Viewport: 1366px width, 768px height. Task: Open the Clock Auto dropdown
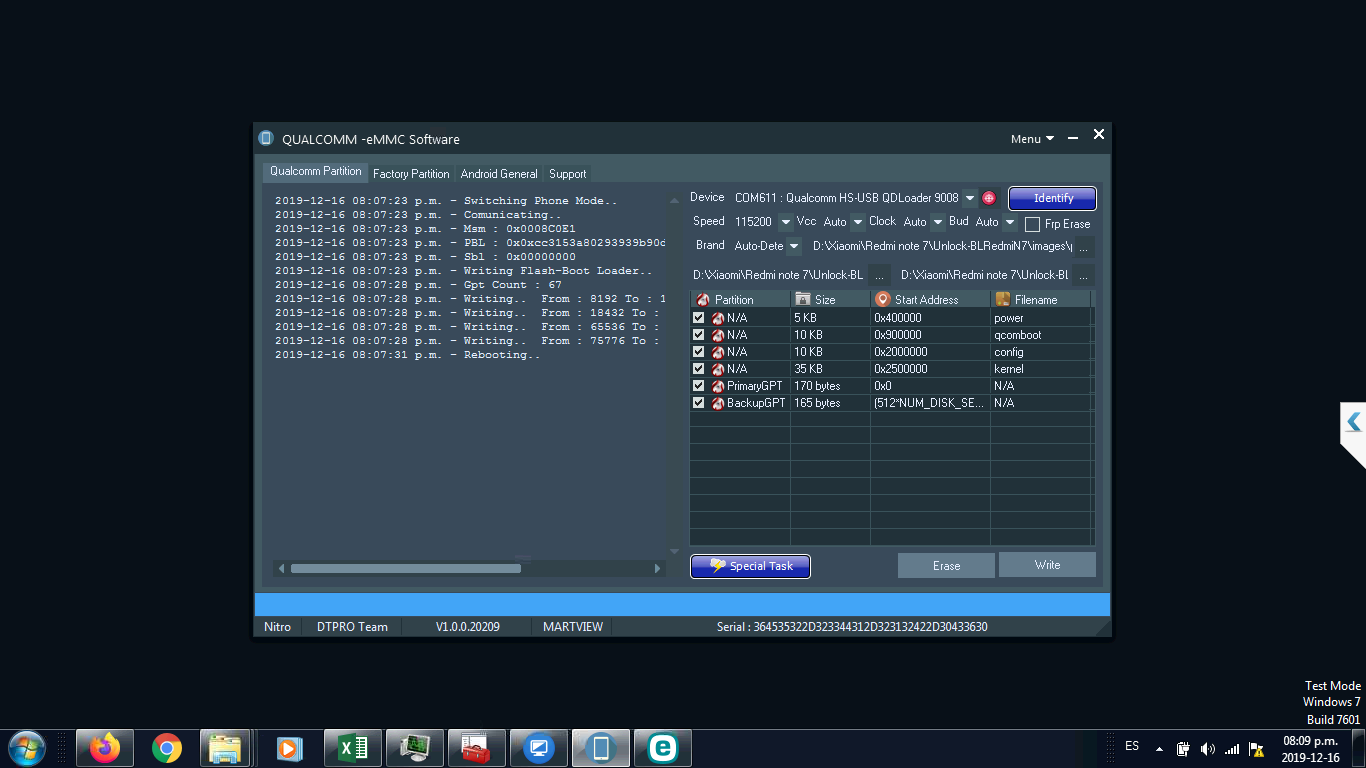(x=938, y=222)
